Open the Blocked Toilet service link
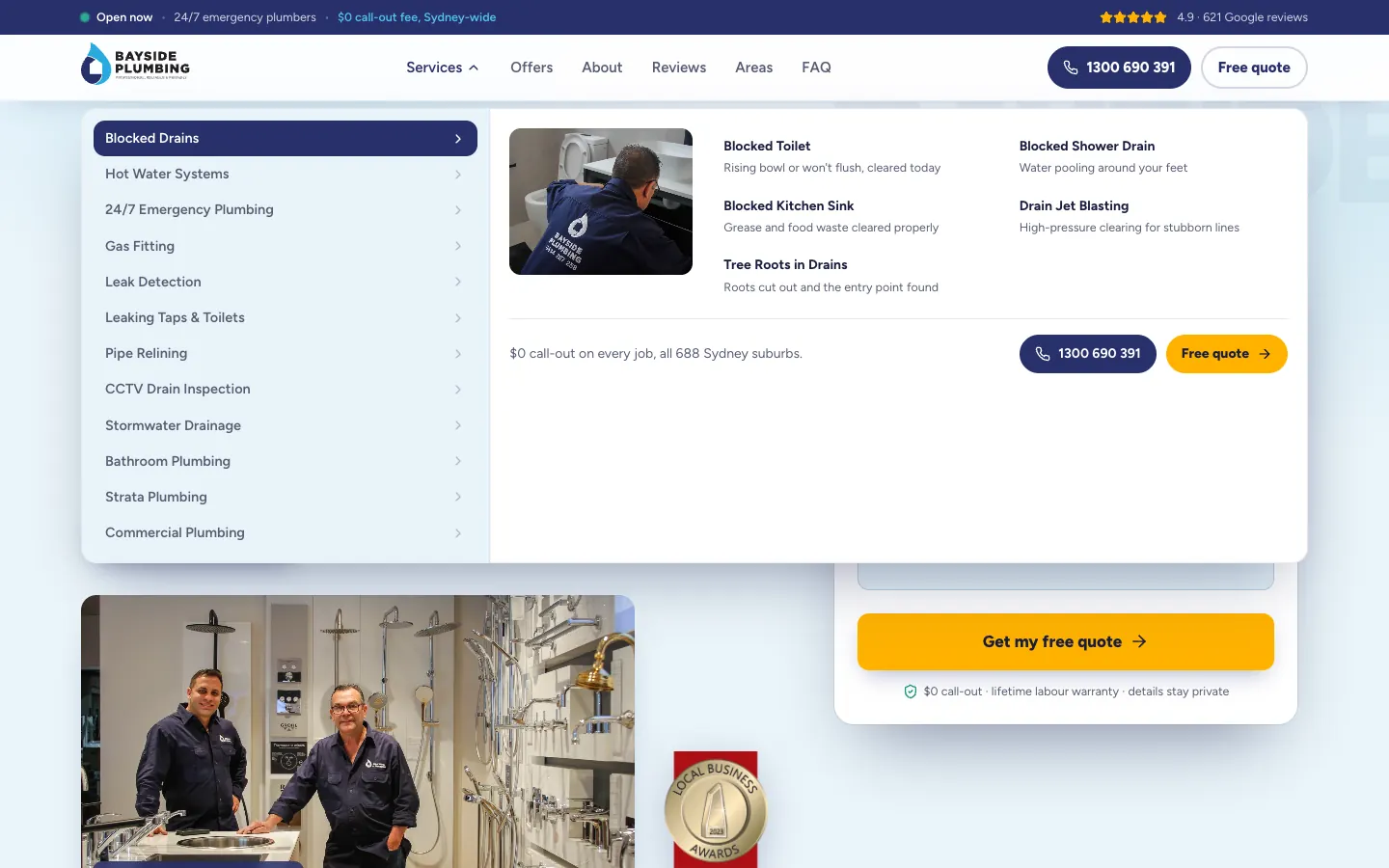The height and width of the screenshot is (868, 1389). tap(831, 156)
